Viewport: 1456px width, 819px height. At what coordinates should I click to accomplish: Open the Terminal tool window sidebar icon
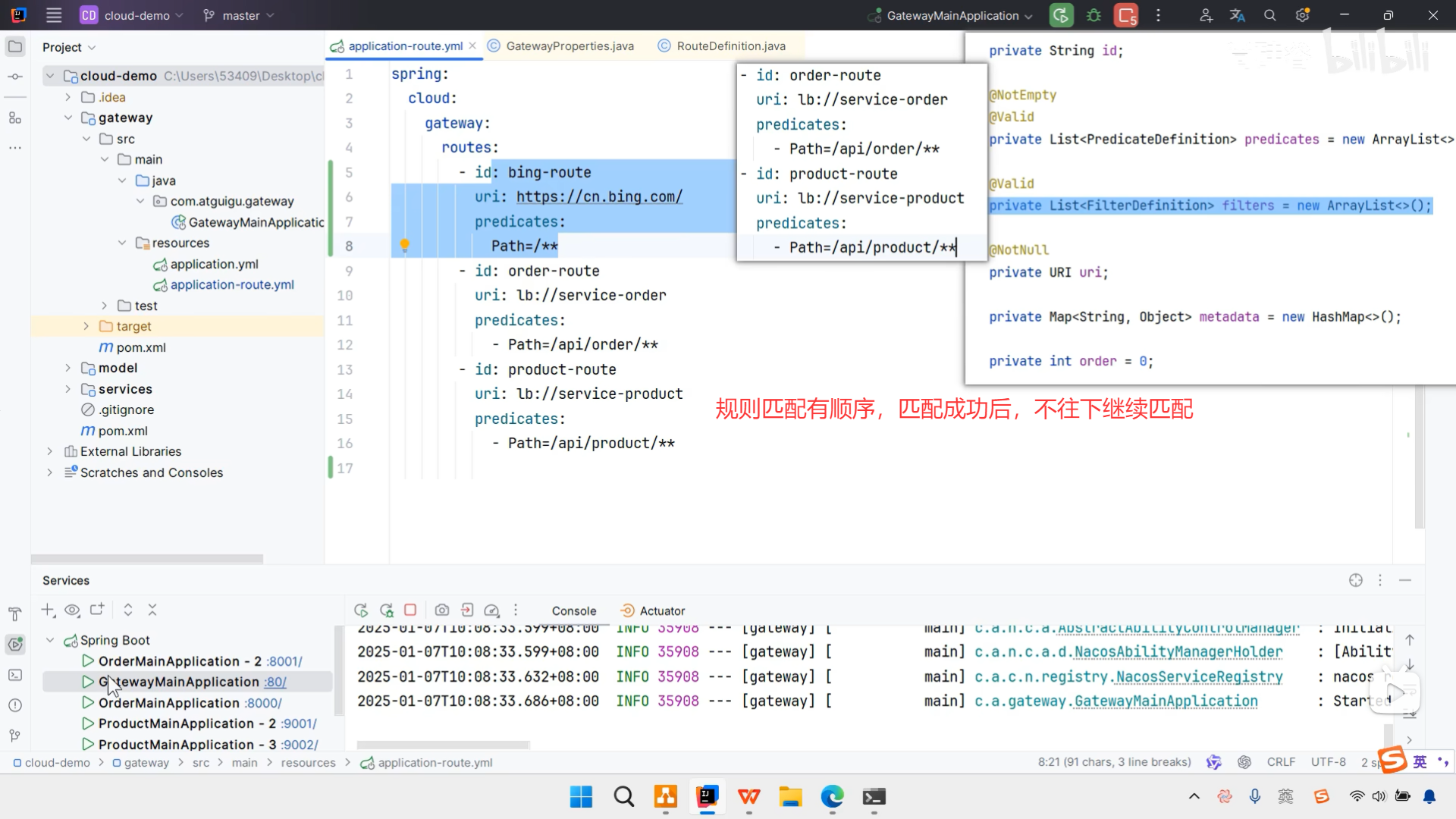(x=14, y=675)
